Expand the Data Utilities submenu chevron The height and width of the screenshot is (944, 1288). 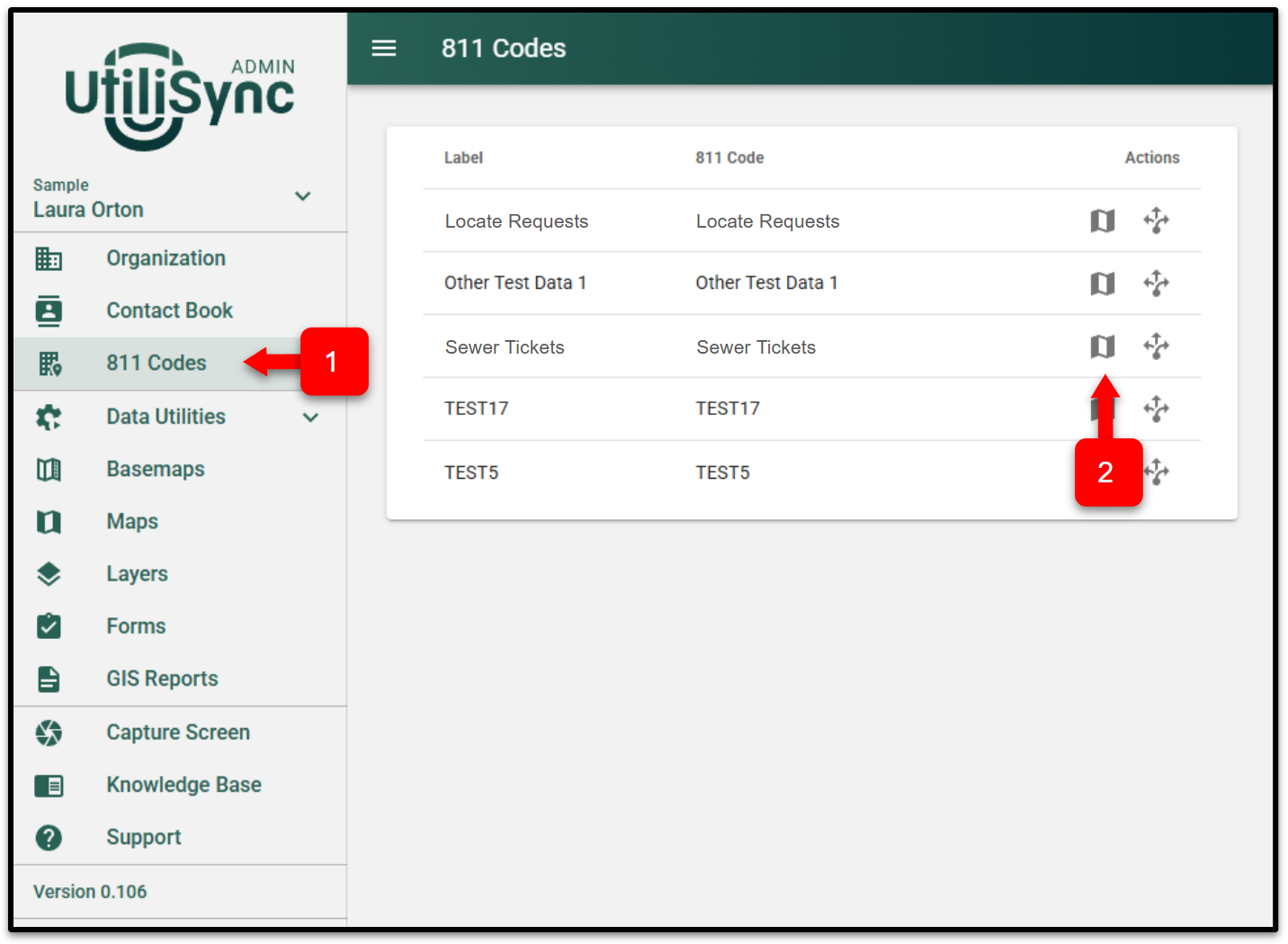point(310,418)
